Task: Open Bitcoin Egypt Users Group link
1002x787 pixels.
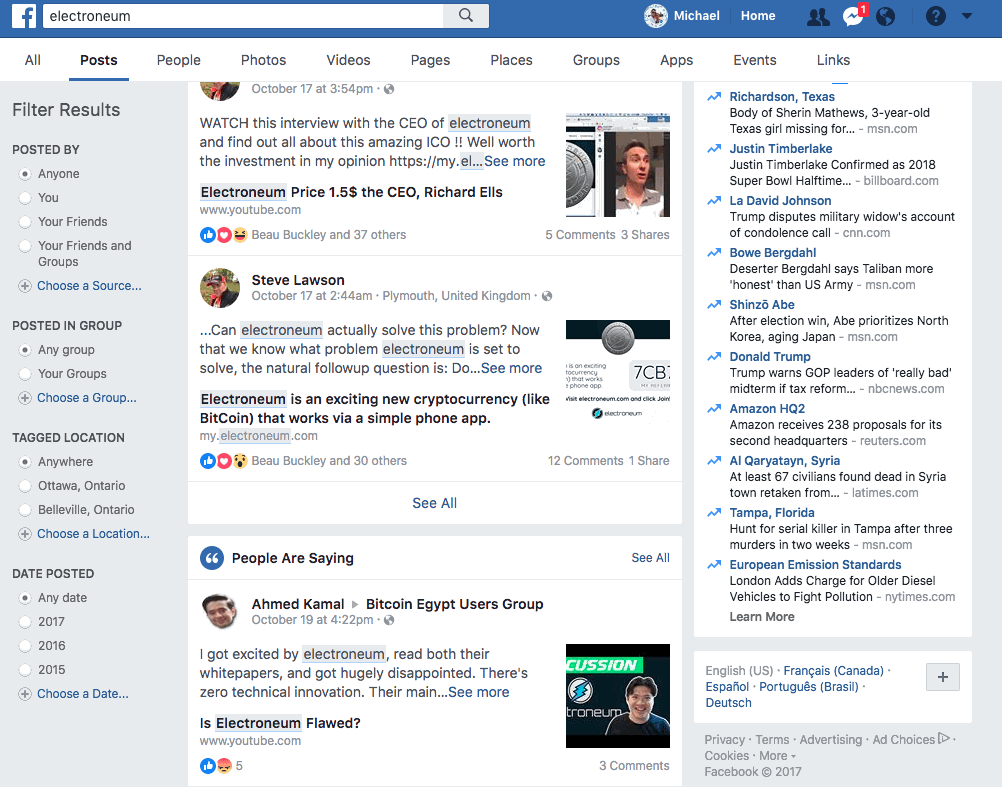Action: tap(454, 604)
